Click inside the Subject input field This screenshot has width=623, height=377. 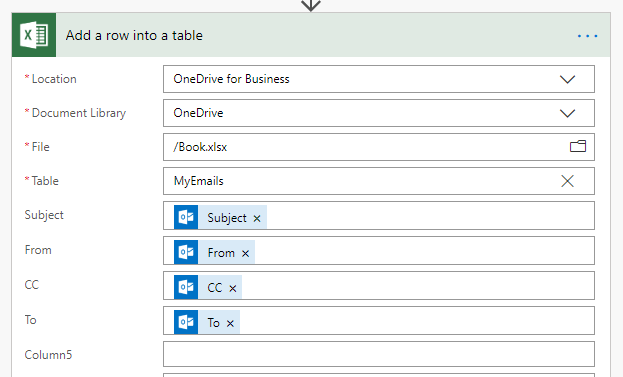tap(379, 216)
